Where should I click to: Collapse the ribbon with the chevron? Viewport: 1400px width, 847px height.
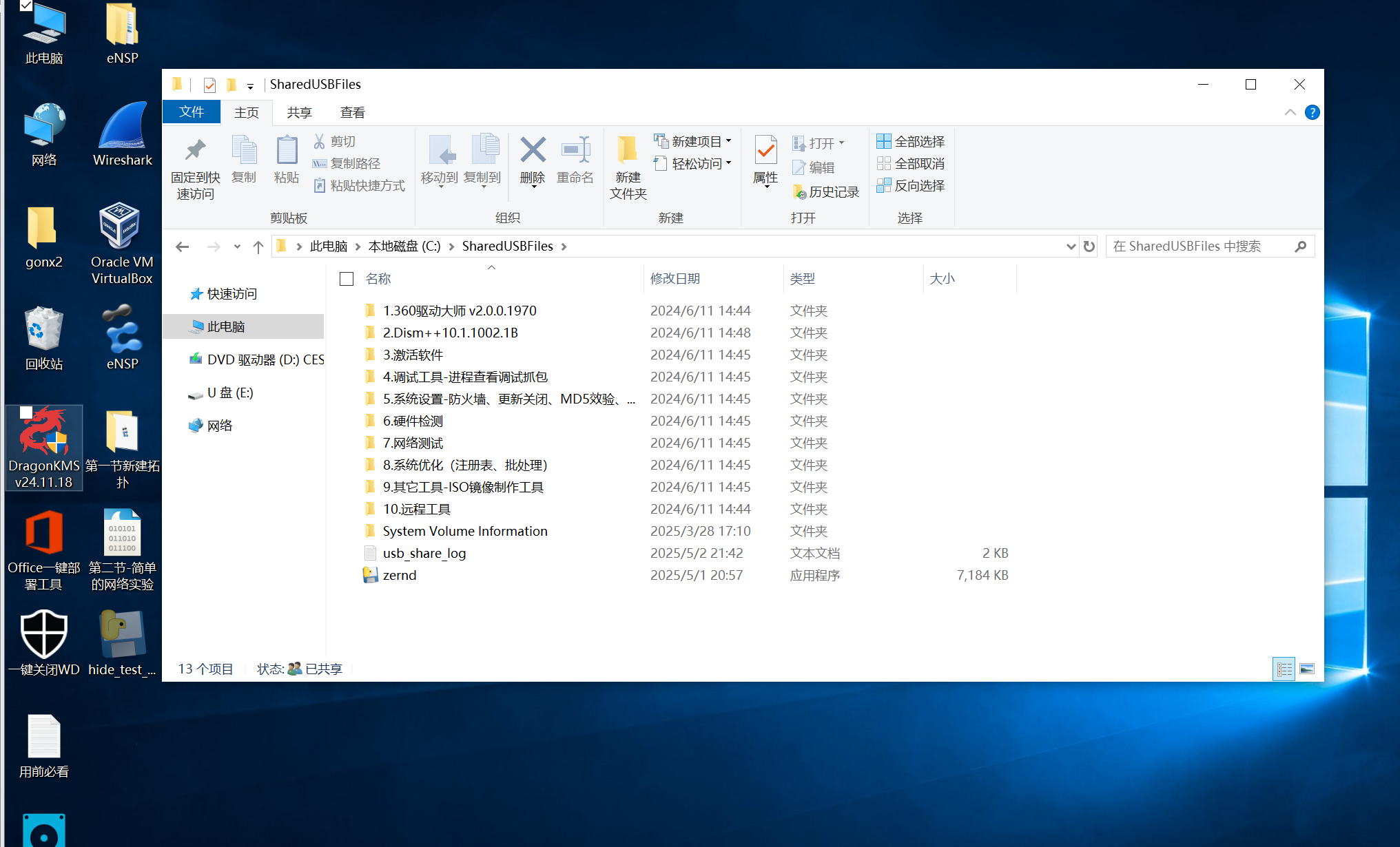click(1290, 112)
